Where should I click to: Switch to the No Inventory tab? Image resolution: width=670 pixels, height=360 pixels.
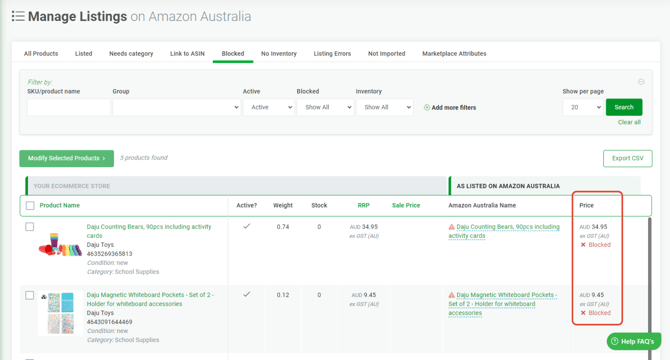click(279, 53)
